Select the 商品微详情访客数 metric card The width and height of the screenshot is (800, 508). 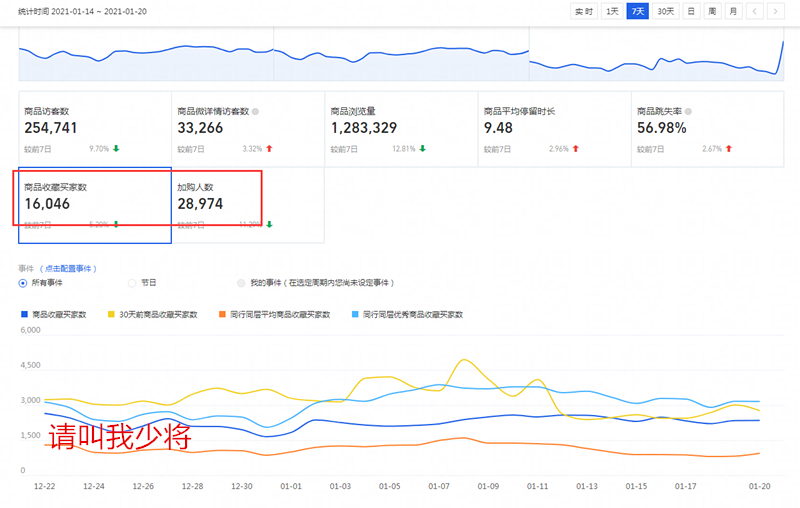click(x=248, y=129)
